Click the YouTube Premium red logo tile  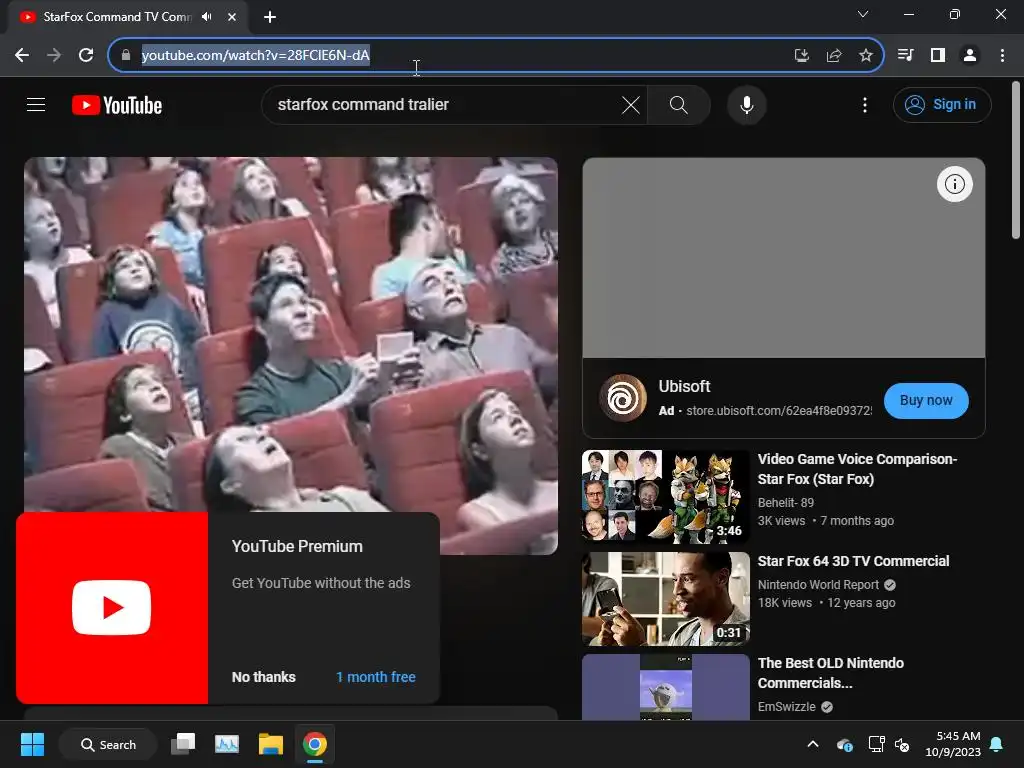tap(112, 607)
